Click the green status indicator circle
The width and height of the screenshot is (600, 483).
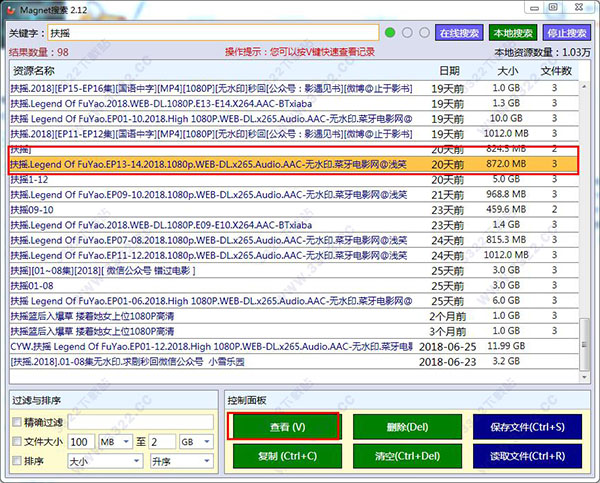[x=391, y=32]
